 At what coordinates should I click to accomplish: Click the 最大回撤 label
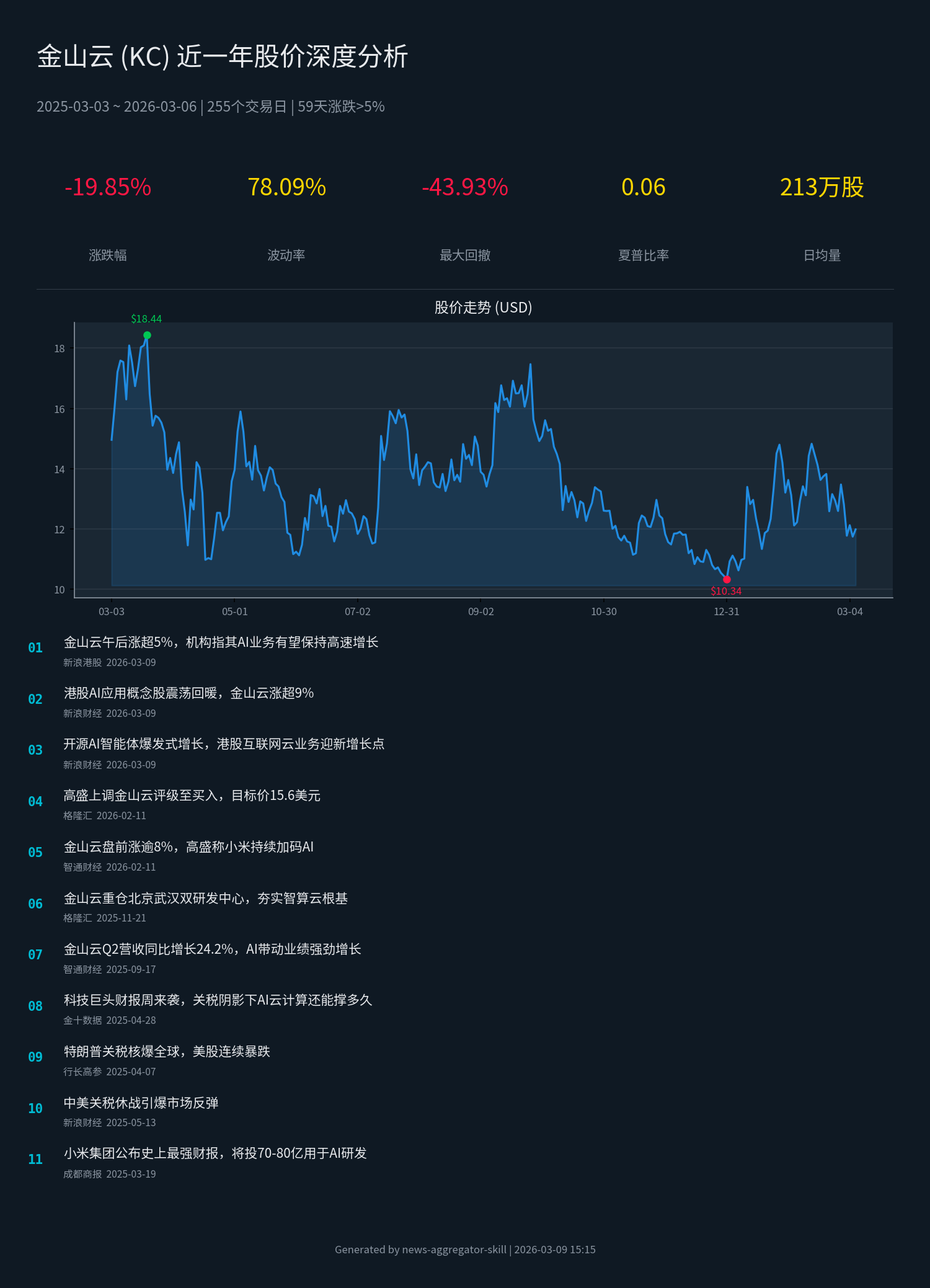tap(465, 255)
